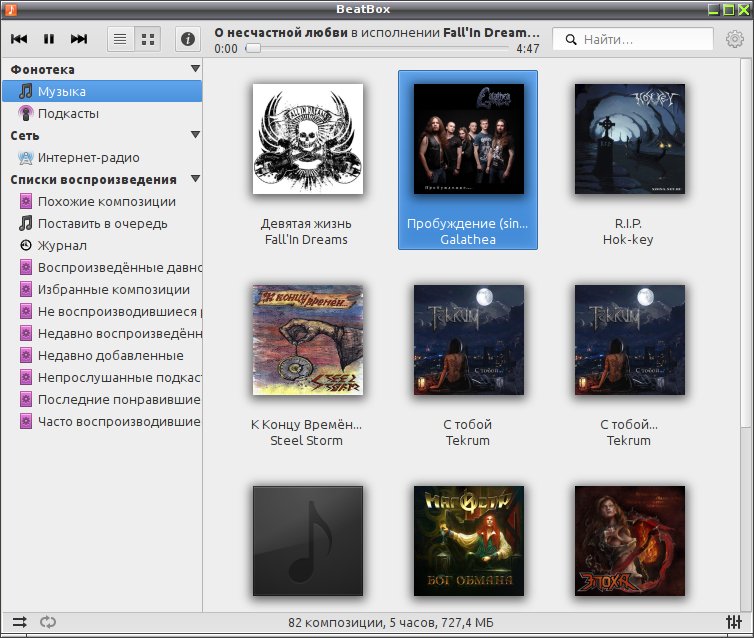The width and height of the screenshot is (754, 638).
Task: Select the Эпоха album cover
Action: [x=629, y=541]
